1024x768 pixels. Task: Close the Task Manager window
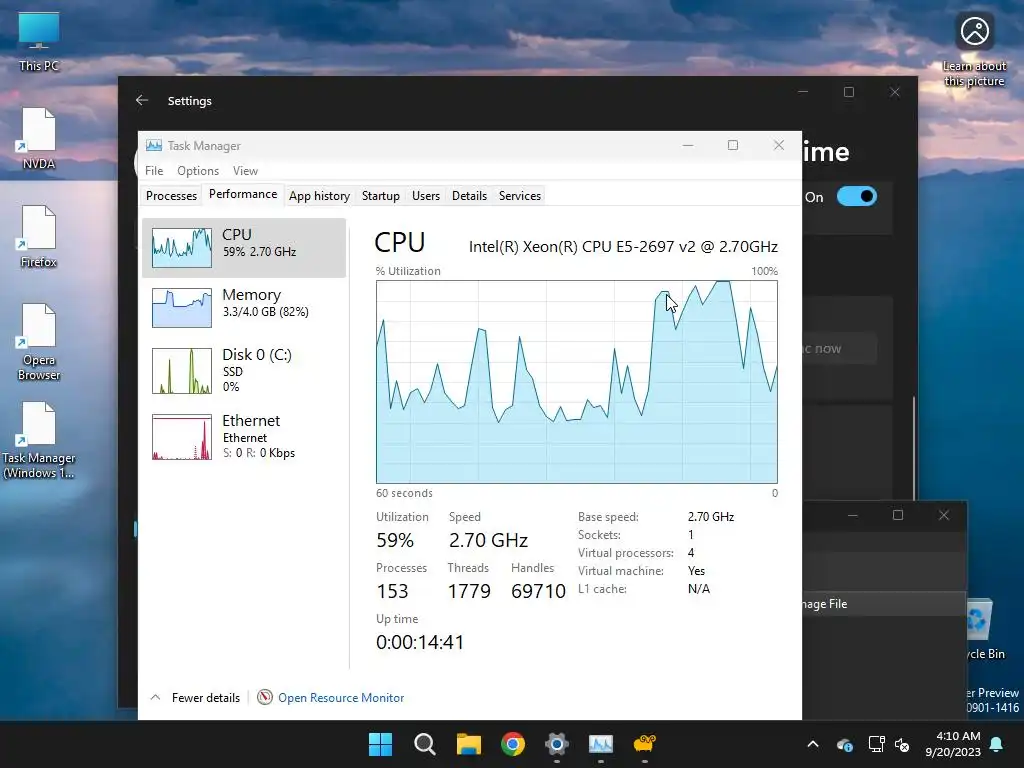[x=778, y=145]
